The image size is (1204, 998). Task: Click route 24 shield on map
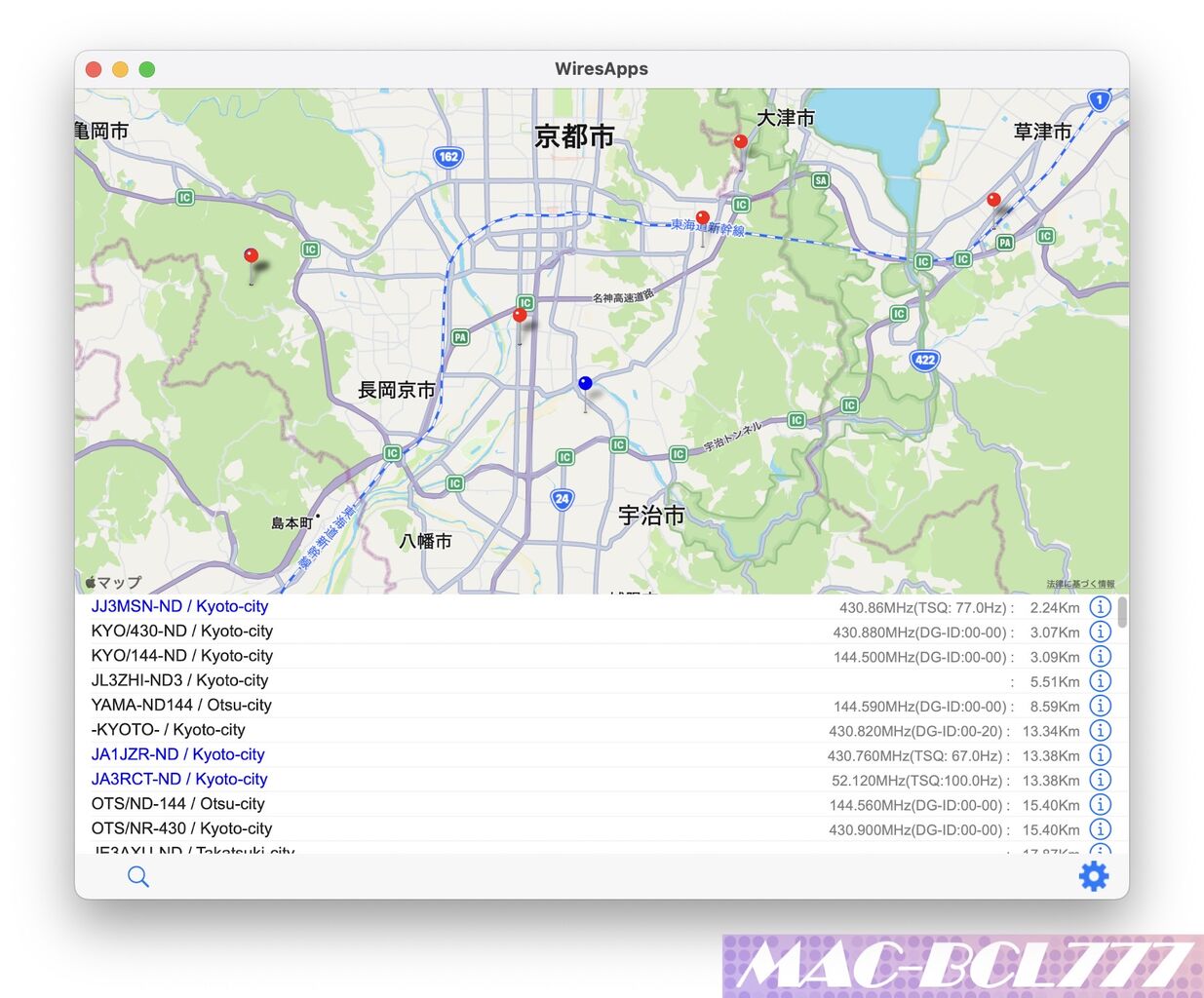(562, 499)
